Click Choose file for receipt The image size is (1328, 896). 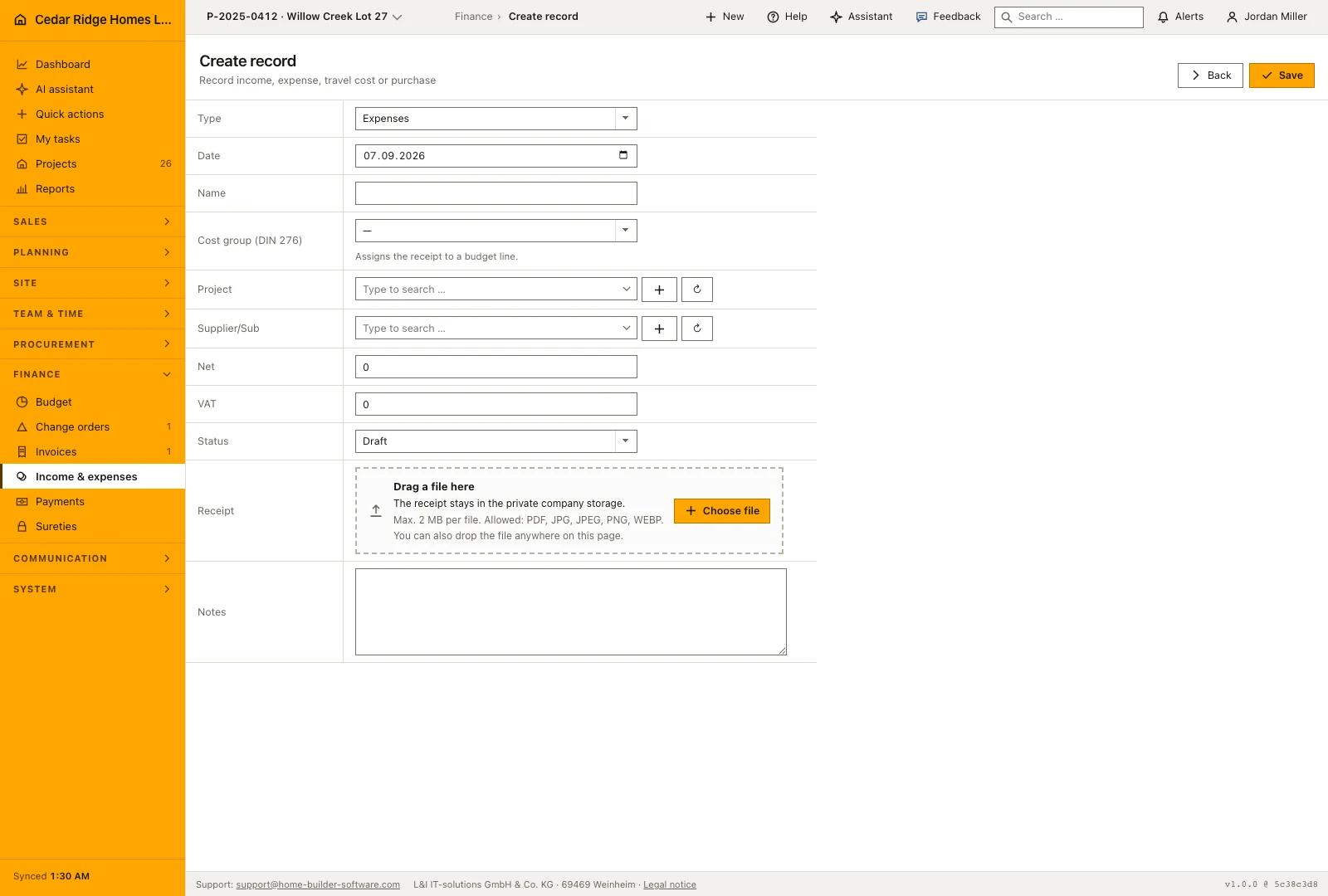click(x=722, y=511)
